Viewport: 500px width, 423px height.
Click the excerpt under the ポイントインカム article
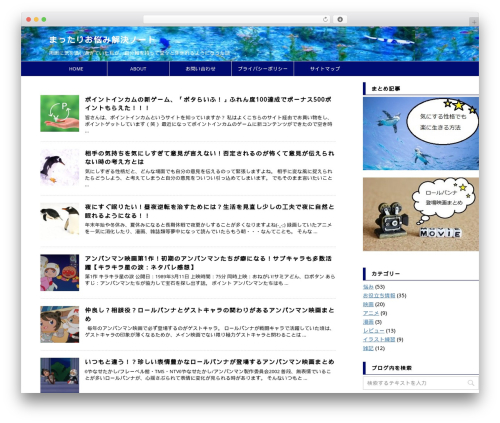coord(209,123)
